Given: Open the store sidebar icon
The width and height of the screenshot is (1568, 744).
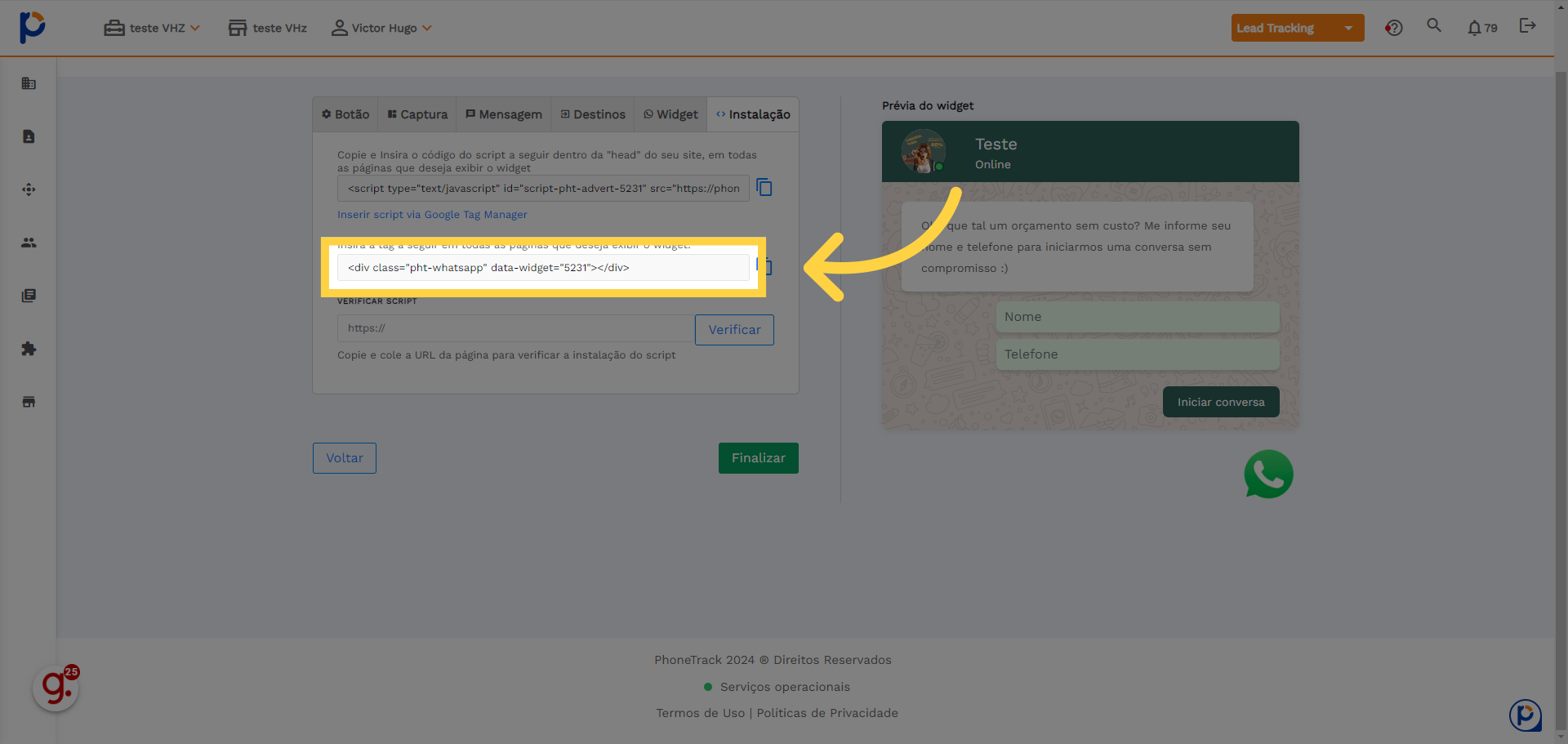Looking at the screenshot, I should pyautogui.click(x=29, y=402).
